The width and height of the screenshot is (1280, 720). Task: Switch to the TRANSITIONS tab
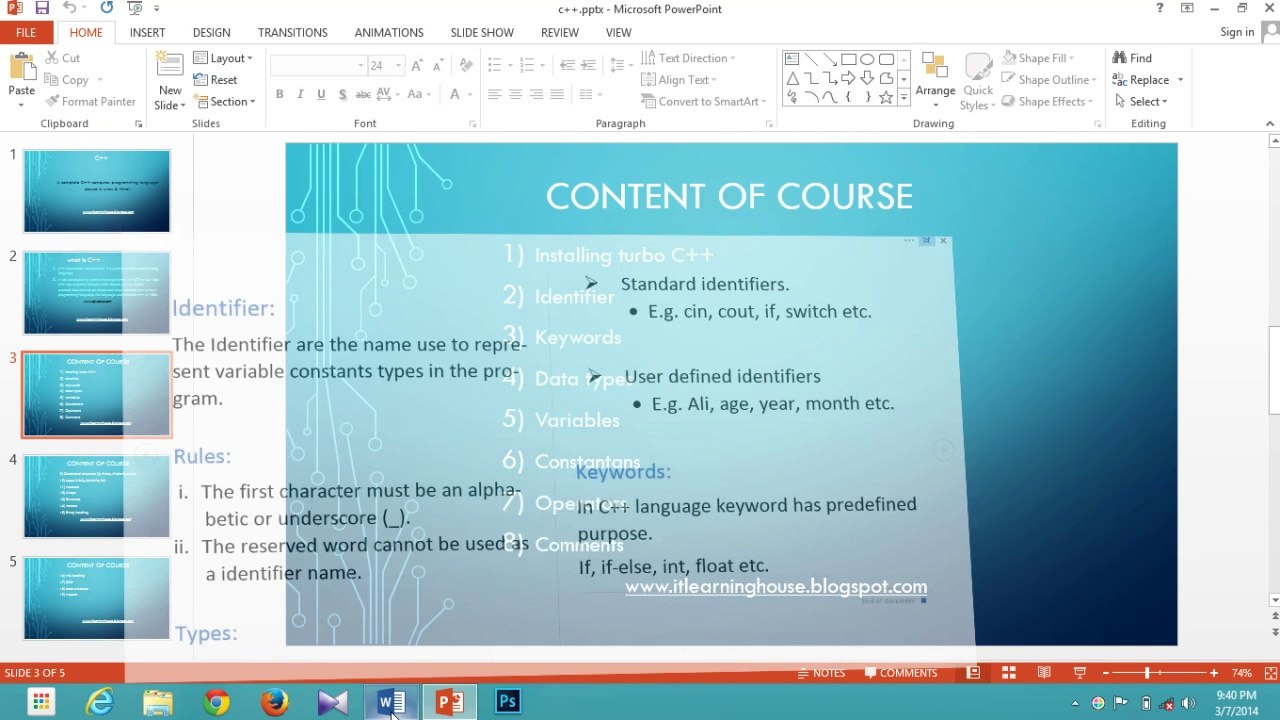[x=292, y=32]
